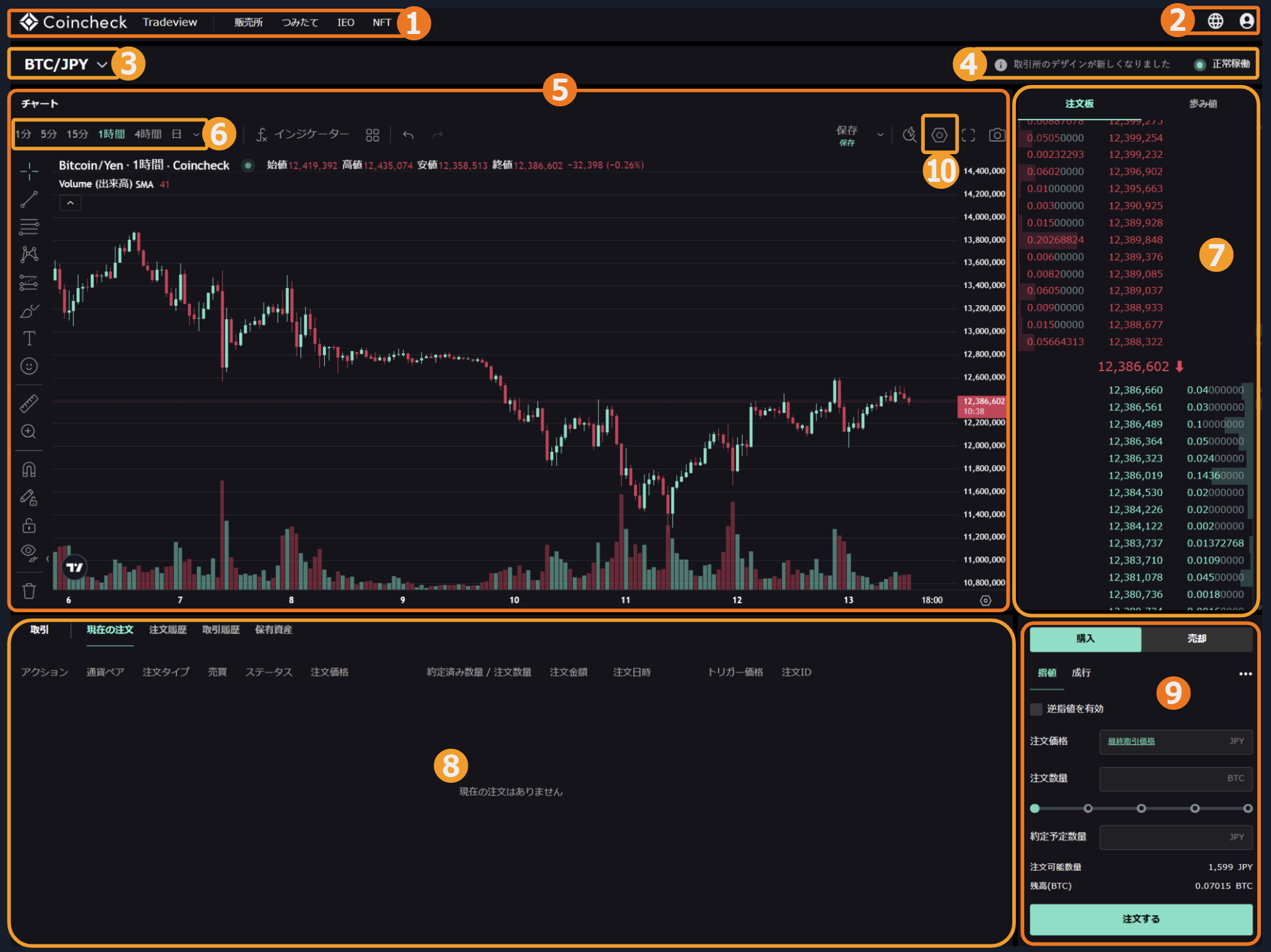
Task: Open the chart axis settings gear
Action: point(986,600)
